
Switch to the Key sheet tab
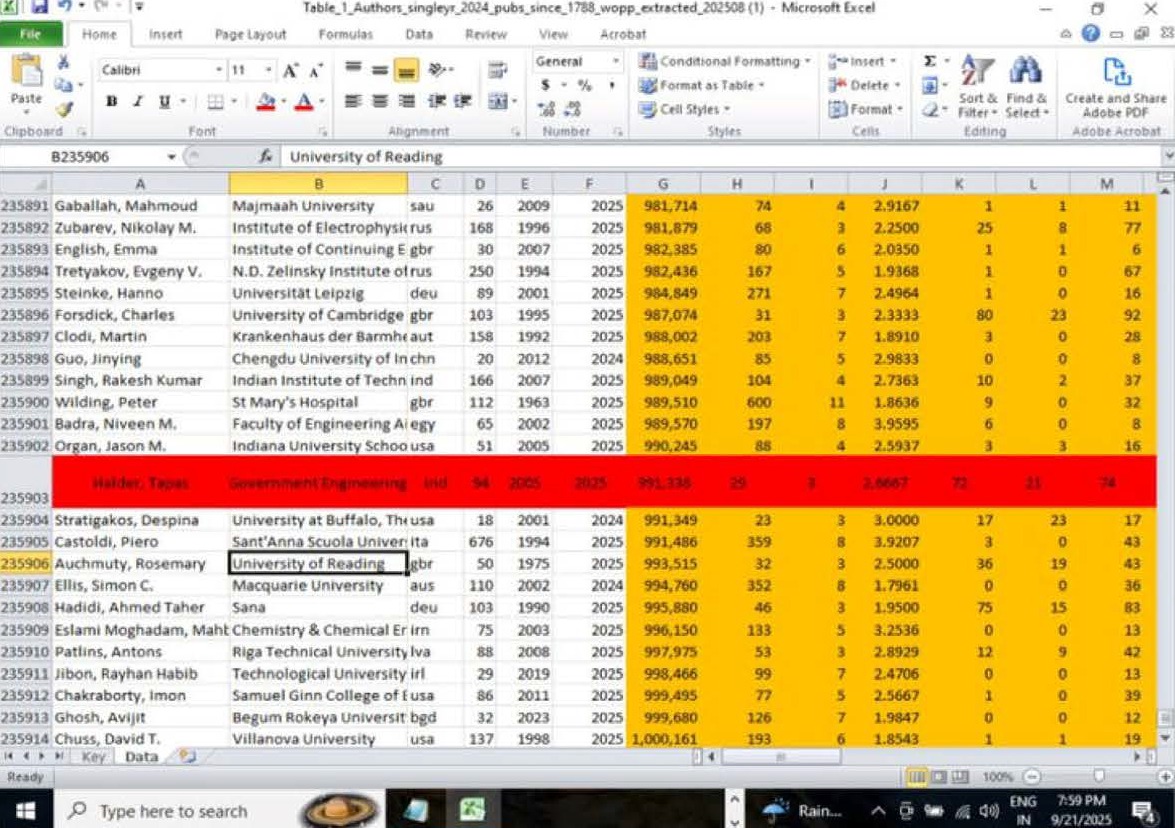click(x=93, y=757)
